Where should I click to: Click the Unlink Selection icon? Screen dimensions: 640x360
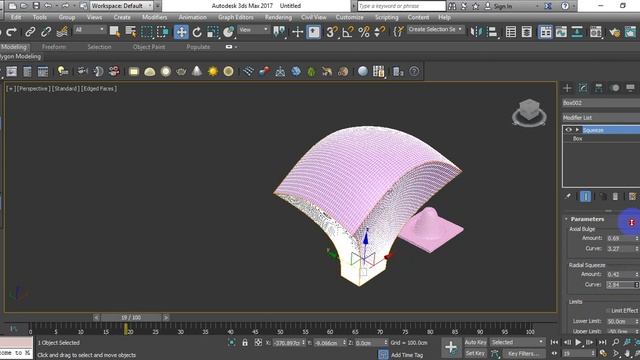[46, 32]
